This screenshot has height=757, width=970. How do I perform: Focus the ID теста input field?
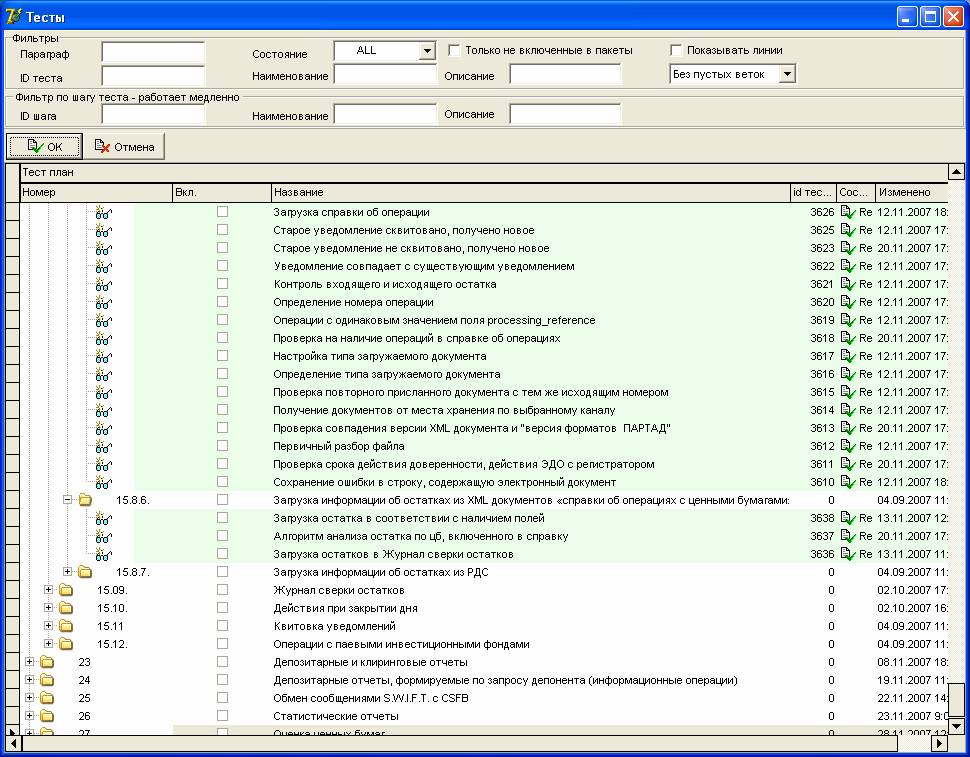pos(153,76)
